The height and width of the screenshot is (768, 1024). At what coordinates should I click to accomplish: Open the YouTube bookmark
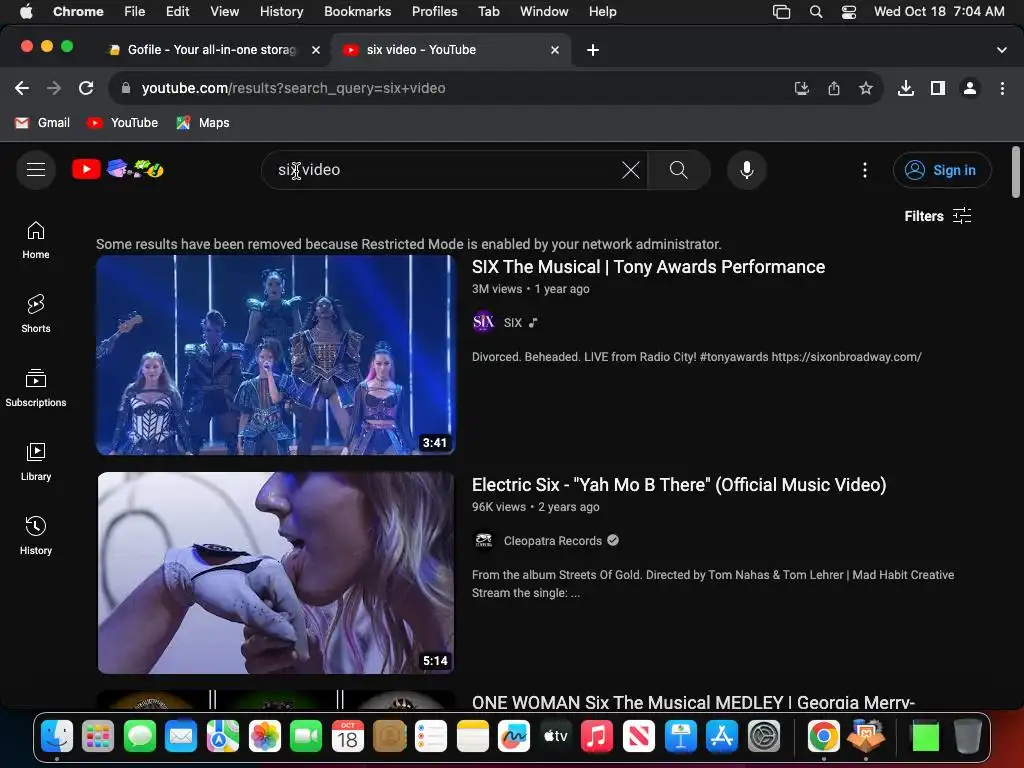(x=123, y=123)
